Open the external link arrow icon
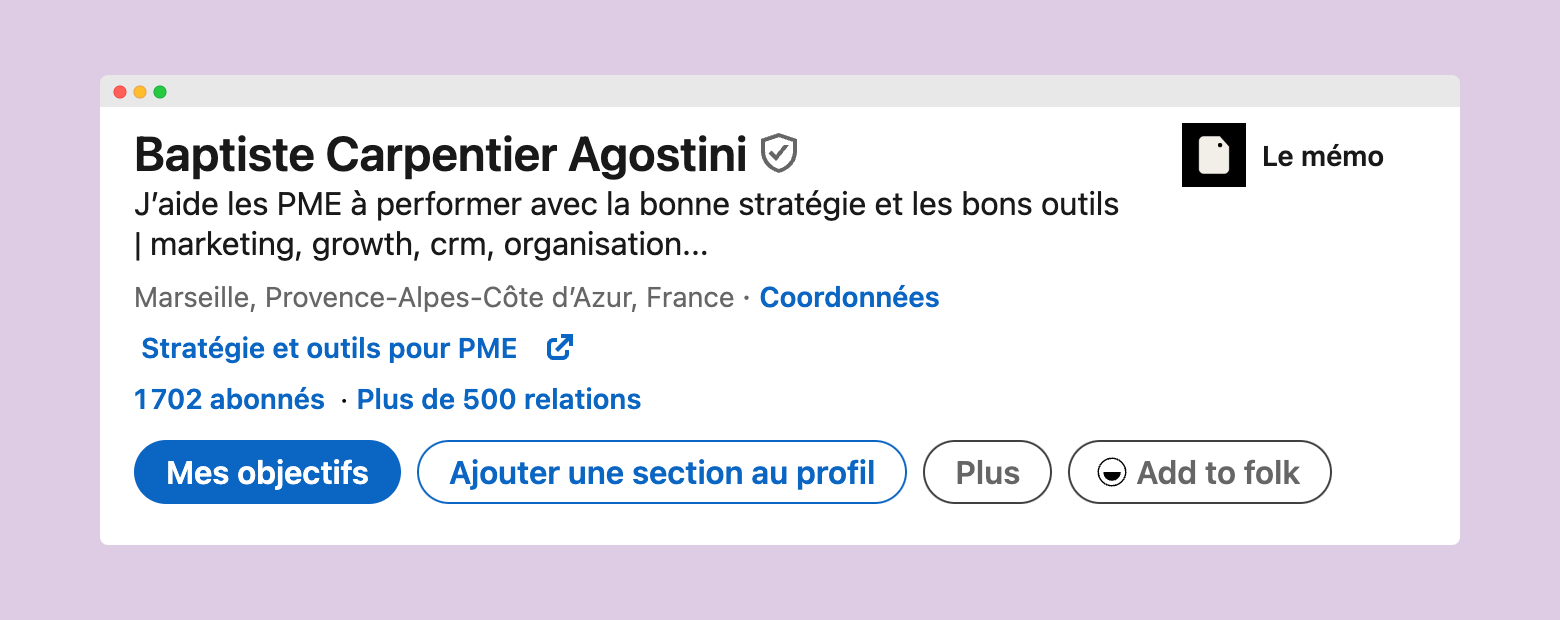Screen dimensions: 1560x620 point(560,348)
